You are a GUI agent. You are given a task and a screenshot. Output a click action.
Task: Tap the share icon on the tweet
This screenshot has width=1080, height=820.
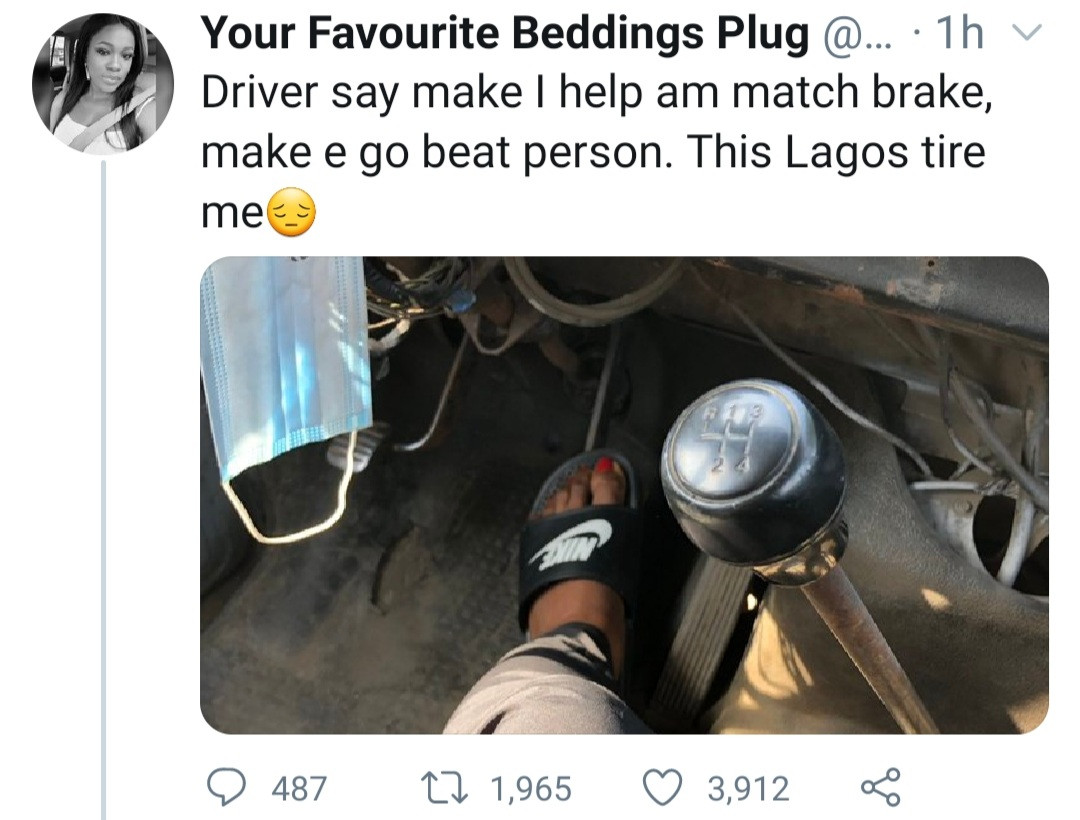coord(879,788)
